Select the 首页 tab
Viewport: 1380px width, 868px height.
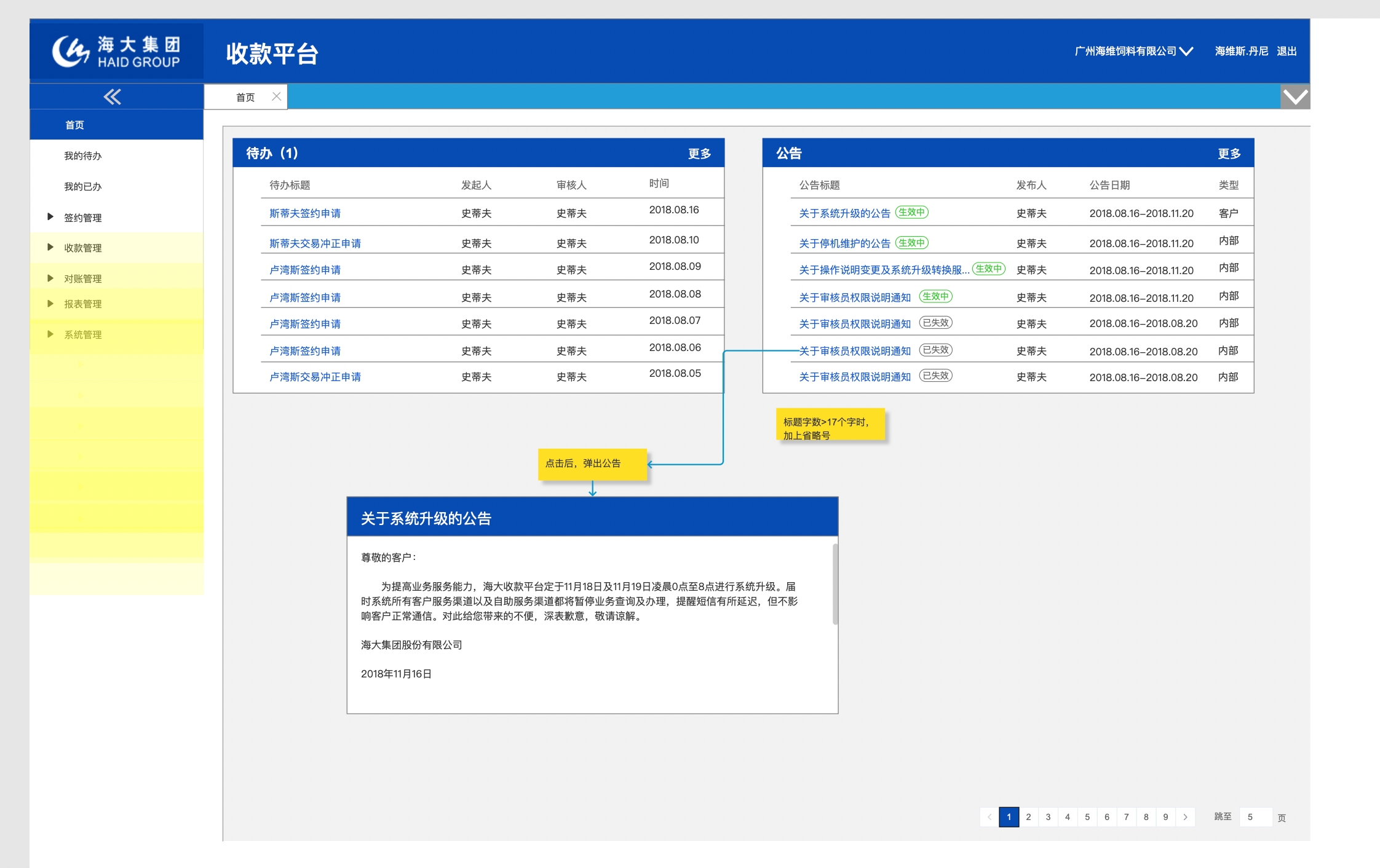[x=245, y=97]
